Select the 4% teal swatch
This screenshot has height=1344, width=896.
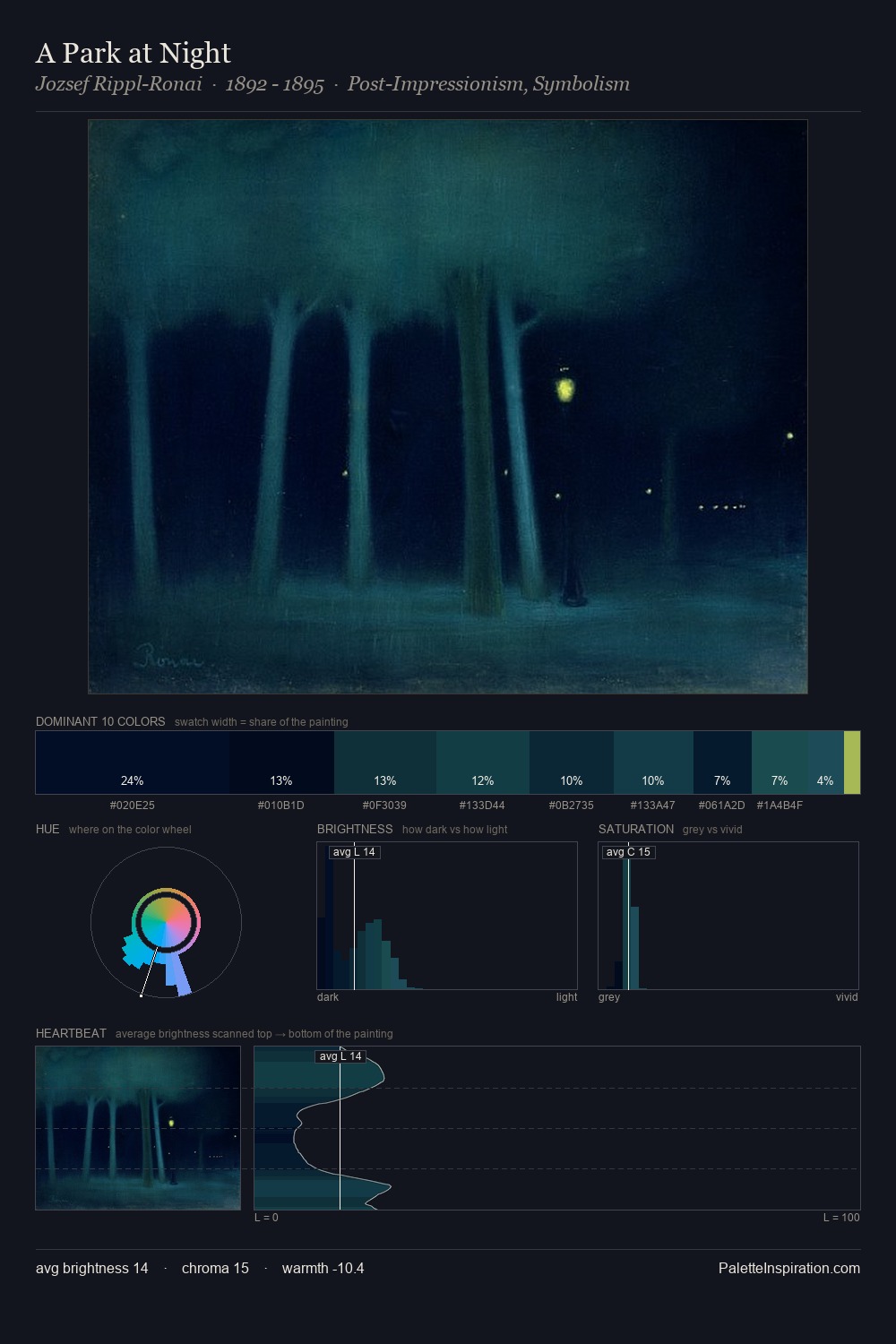coord(825,762)
